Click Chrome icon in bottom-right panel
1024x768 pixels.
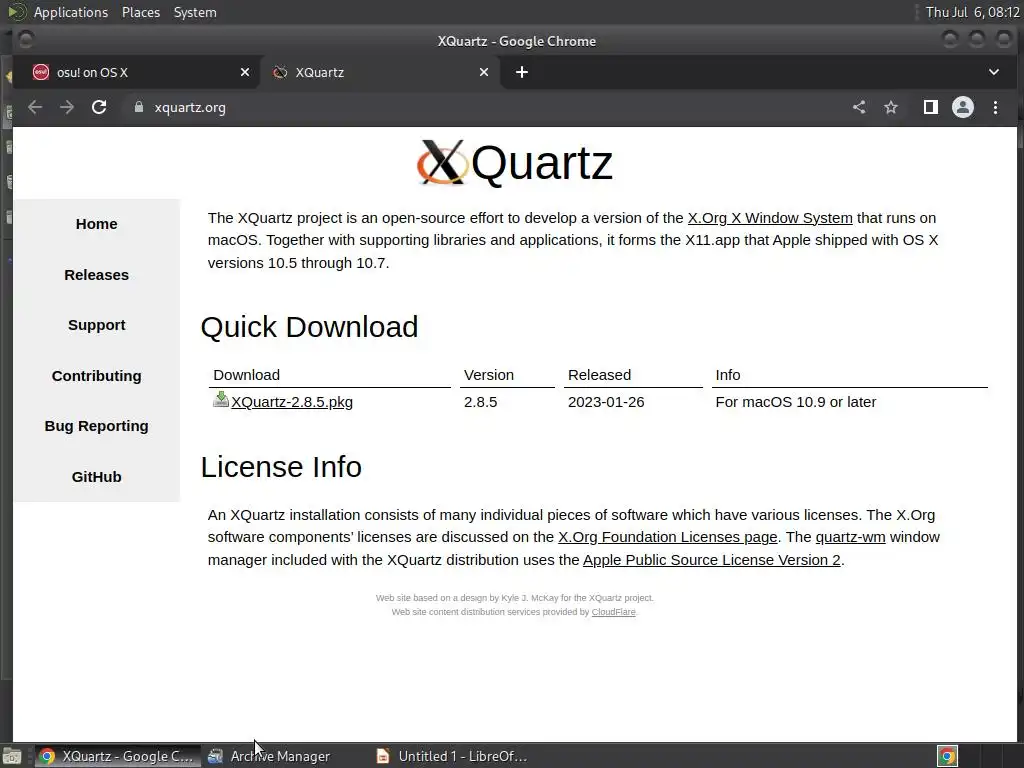pyautogui.click(x=947, y=756)
